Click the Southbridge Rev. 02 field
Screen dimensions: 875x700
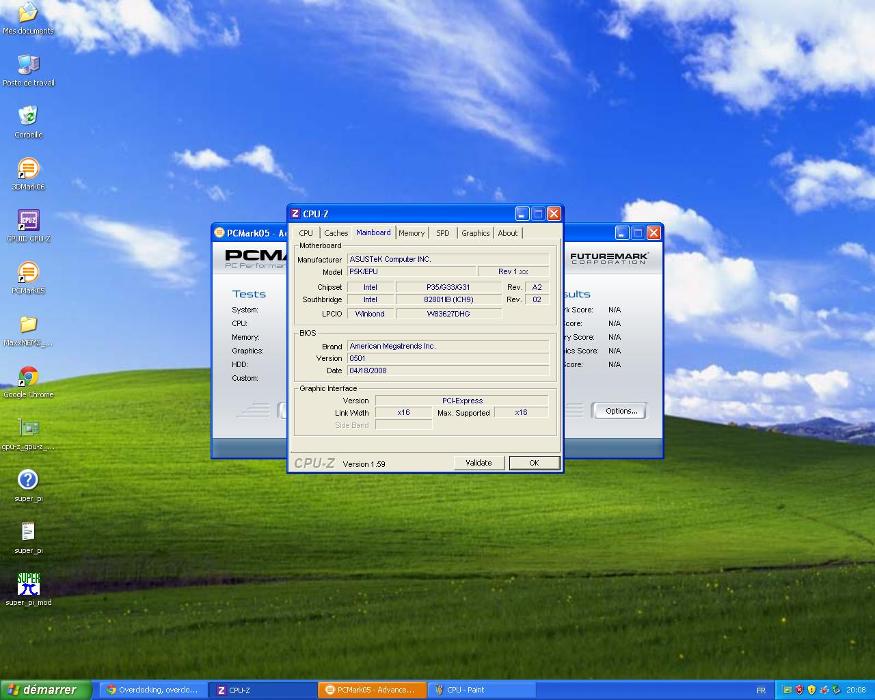537,299
